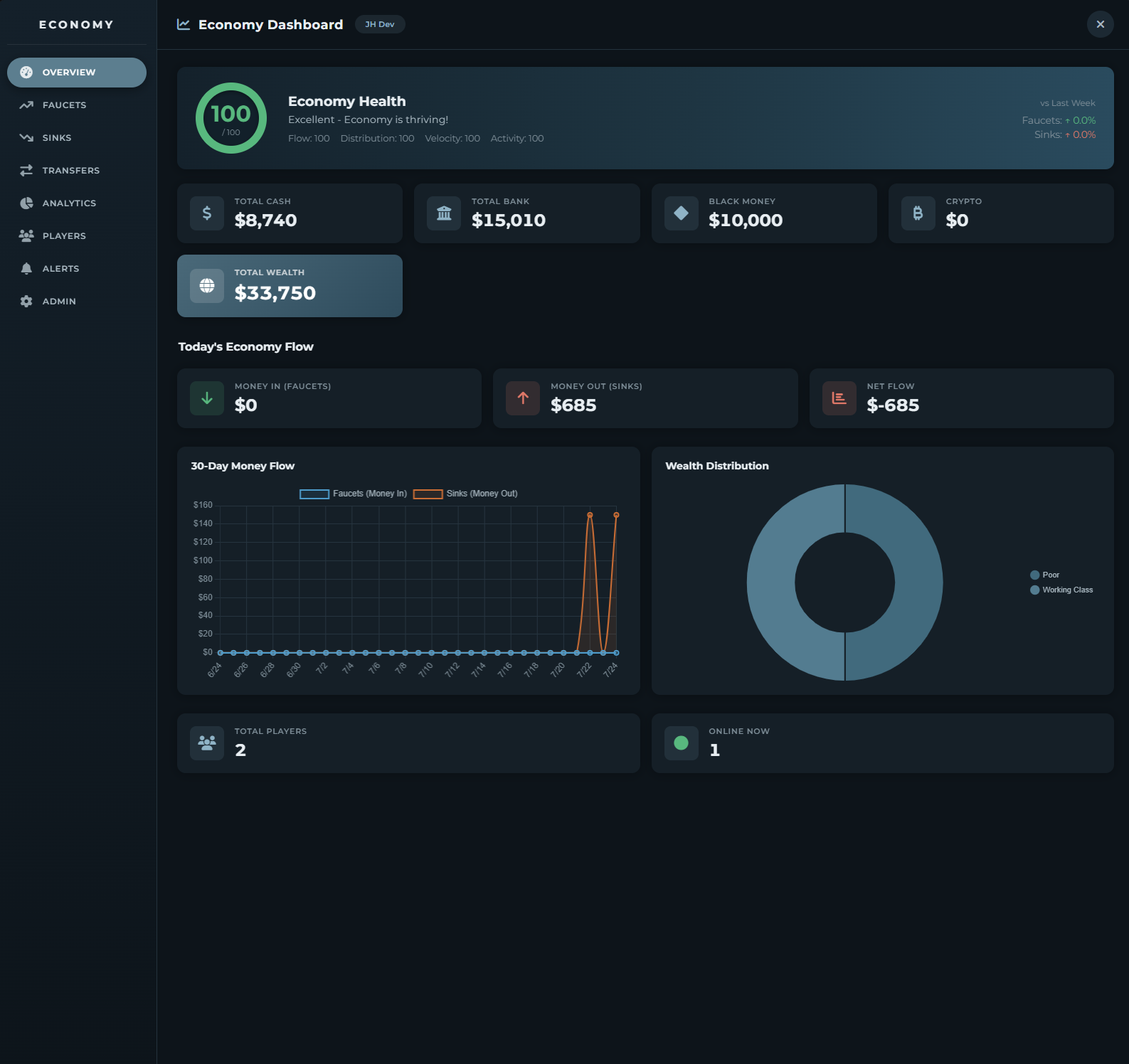Screen dimensions: 1129x1064
Task: Click the $685 money out value
Action: 573,405
